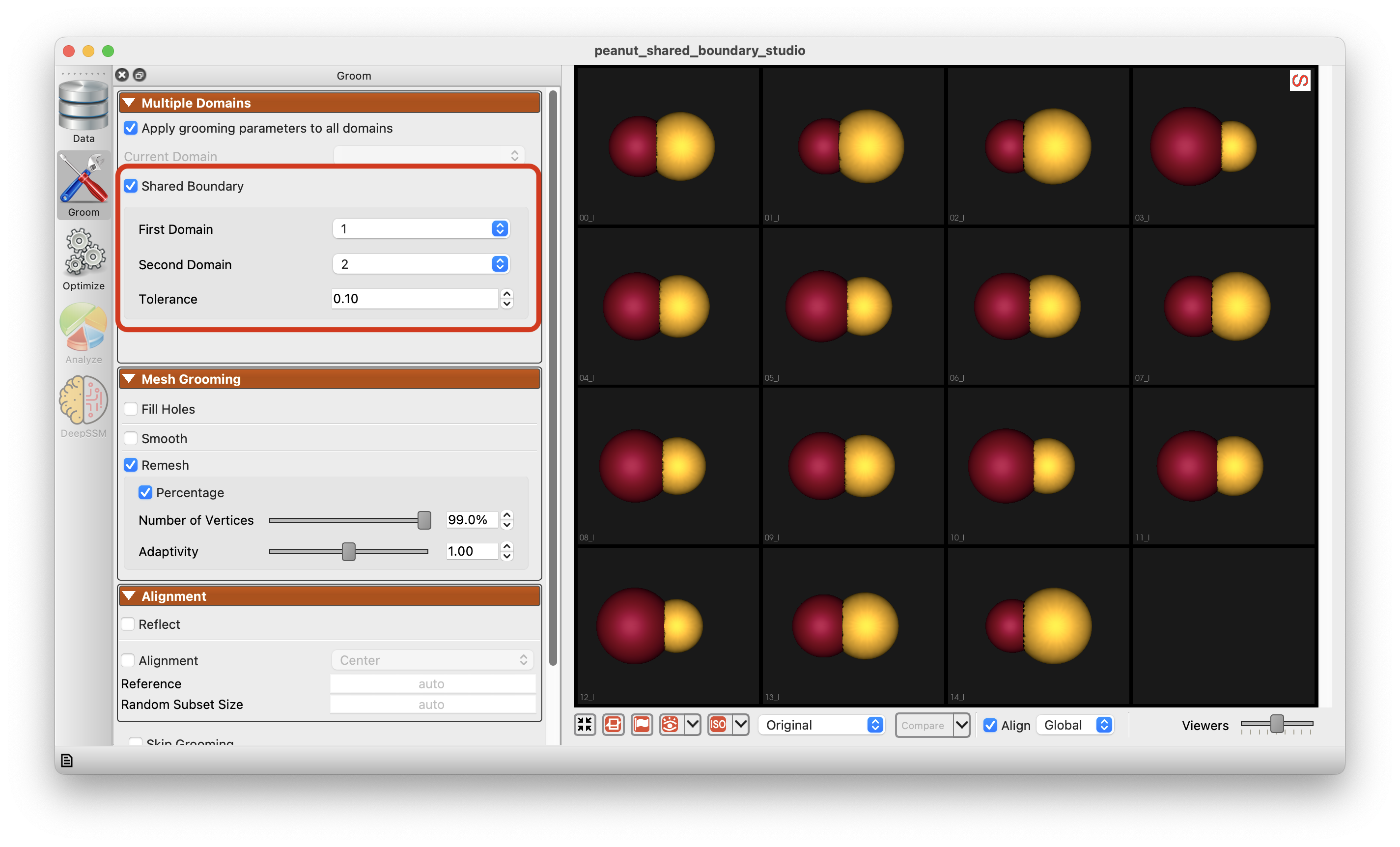Toggle the center view icon

613,724
